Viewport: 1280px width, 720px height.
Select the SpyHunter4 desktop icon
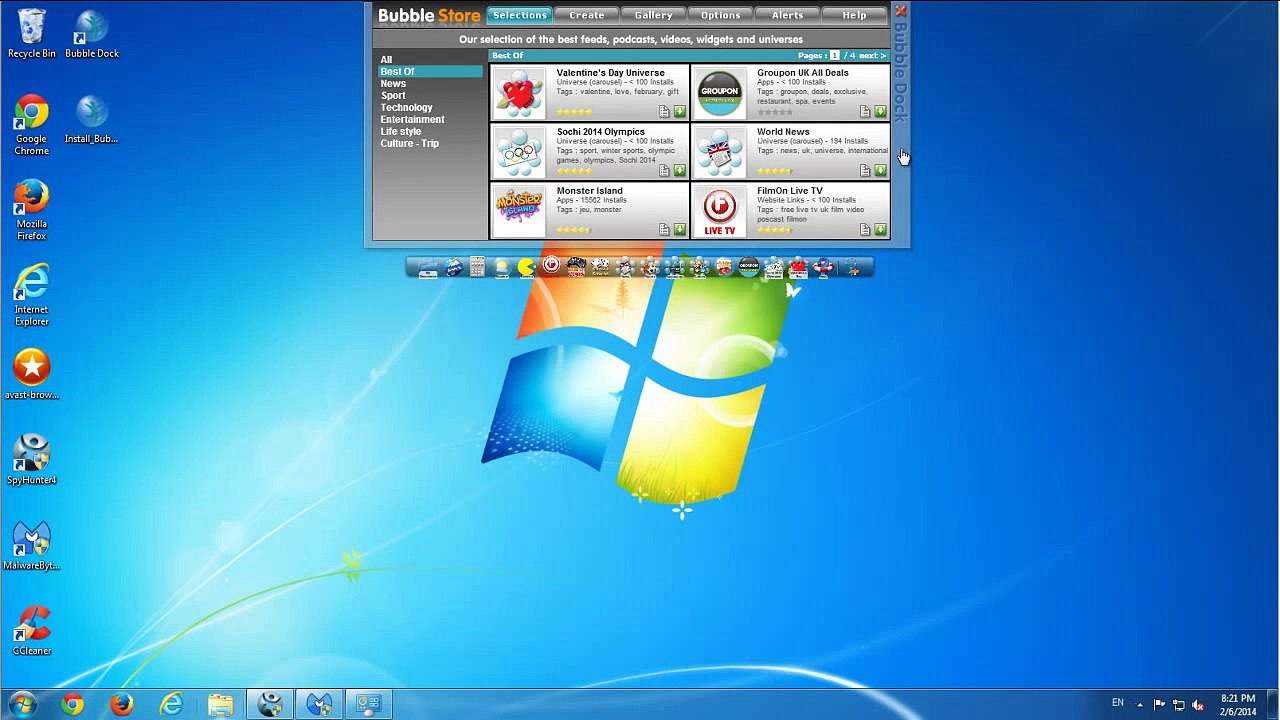coord(31,460)
